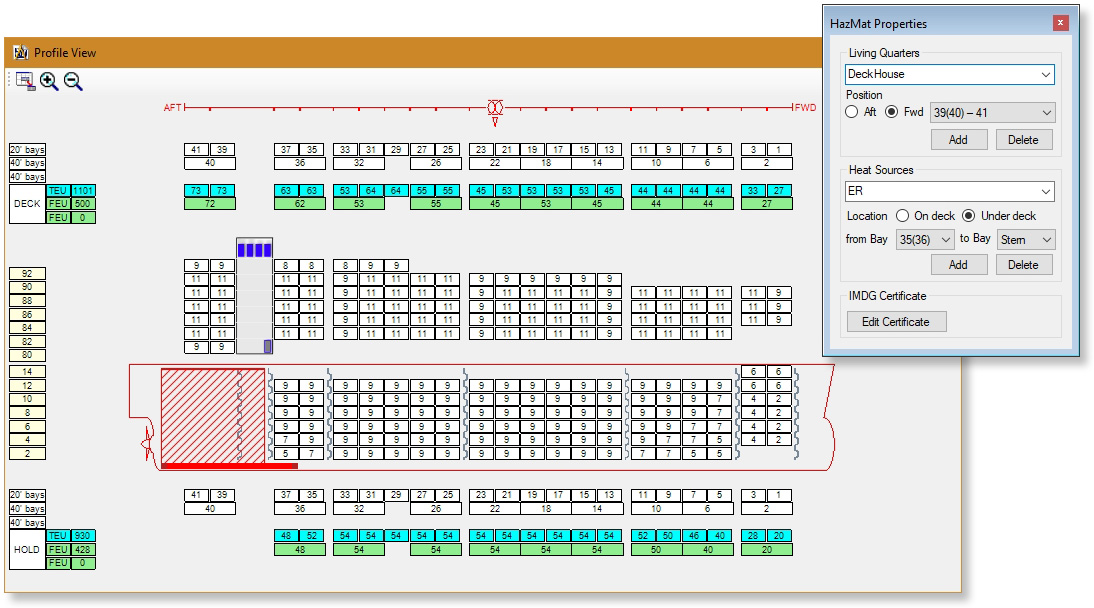
Task: Click Add under Heat Sources
Action: pyautogui.click(x=958, y=265)
